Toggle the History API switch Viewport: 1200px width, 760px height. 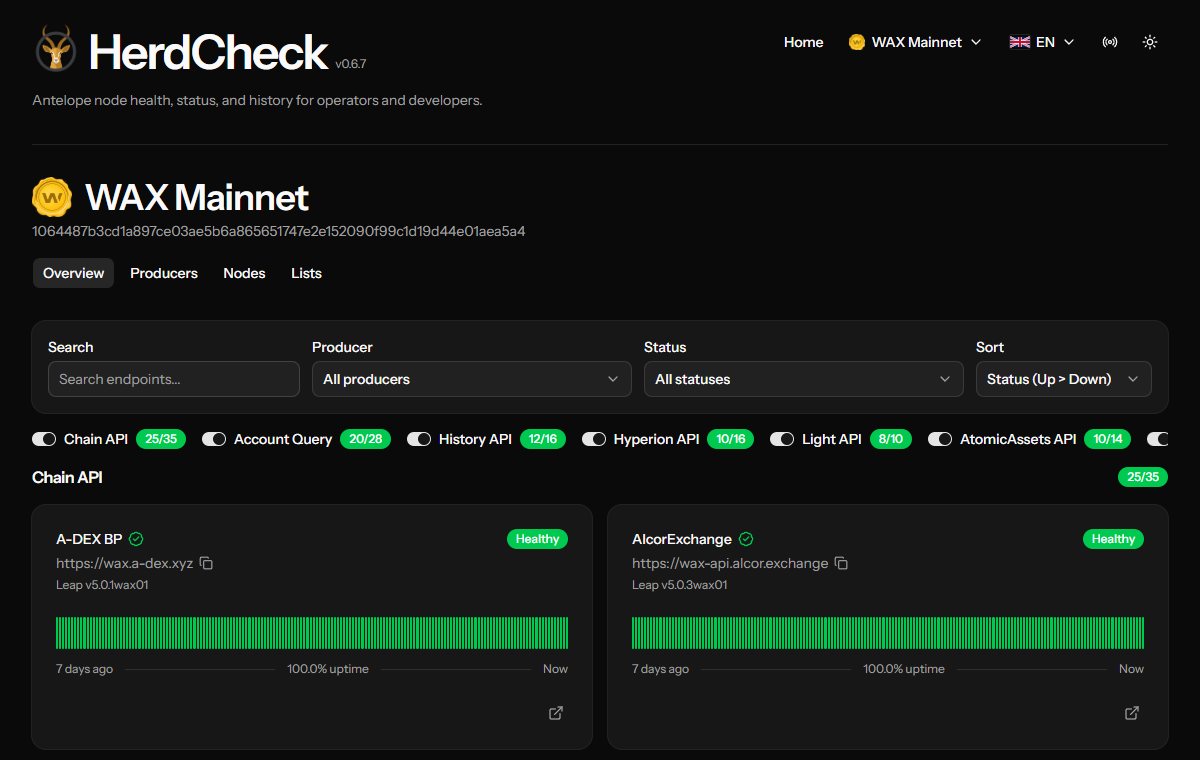[x=419, y=439]
